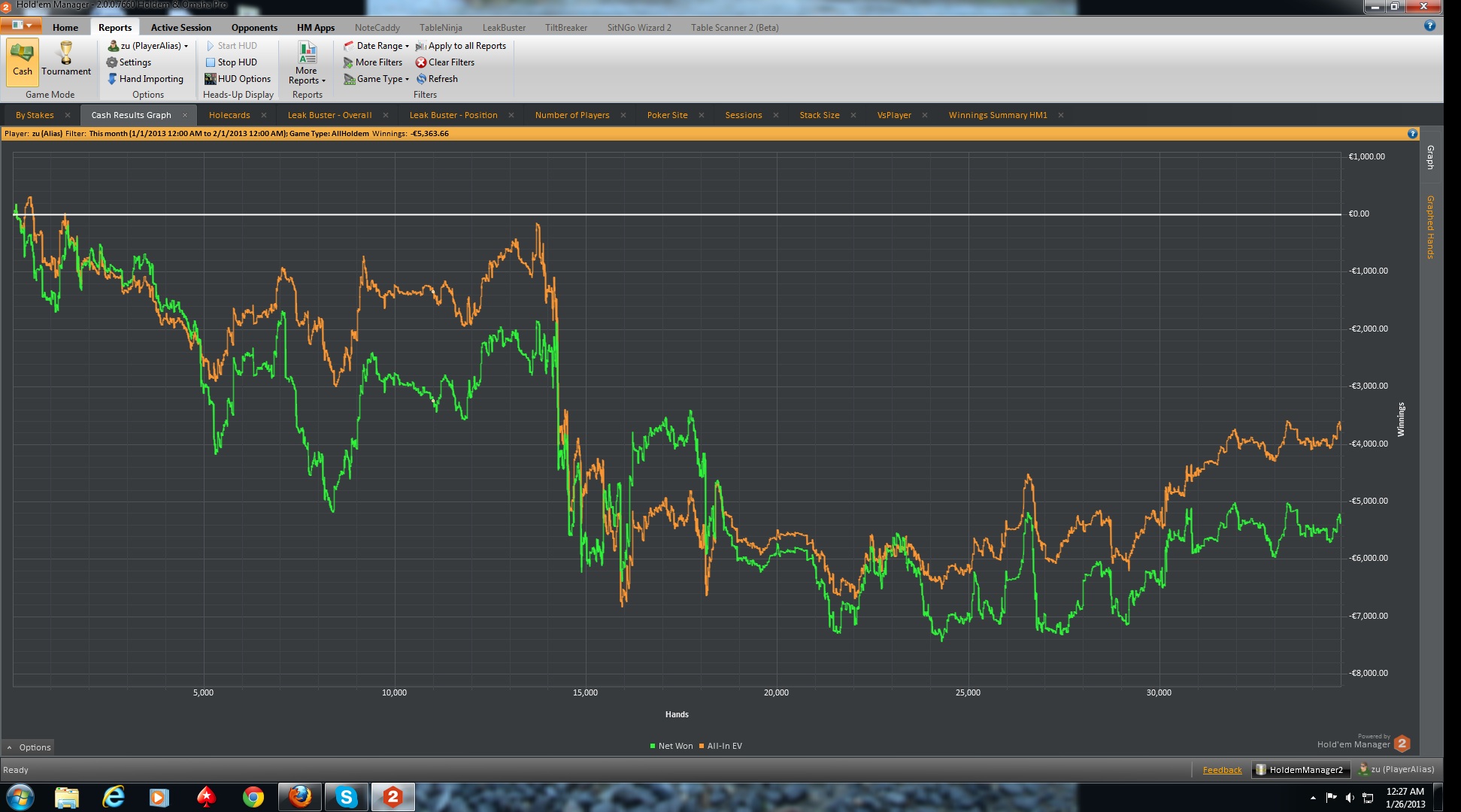Expand the bottom Options panel
Screen dimensions: 1461x812
[29, 747]
